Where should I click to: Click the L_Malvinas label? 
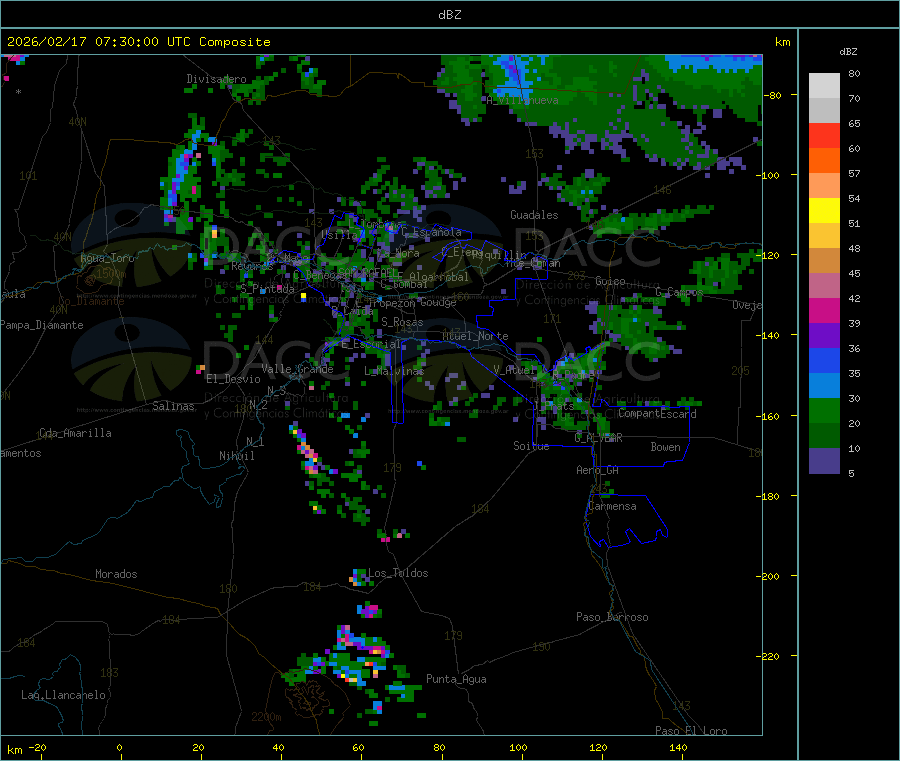[394, 372]
